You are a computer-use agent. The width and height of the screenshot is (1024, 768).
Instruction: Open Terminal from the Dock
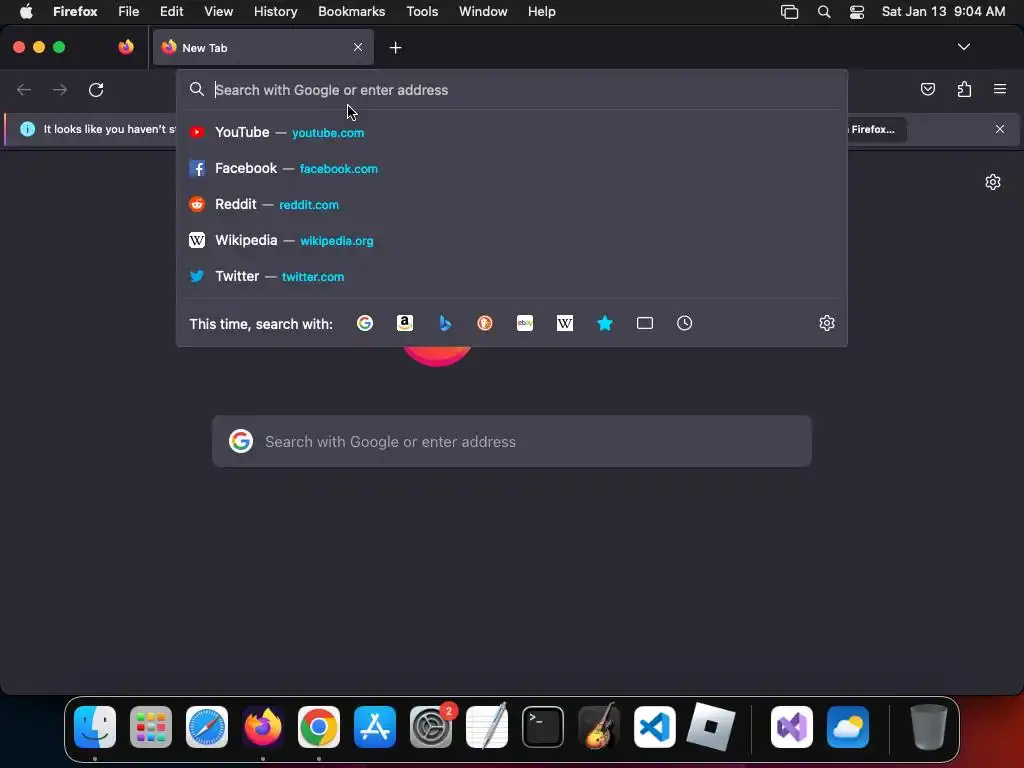click(543, 727)
